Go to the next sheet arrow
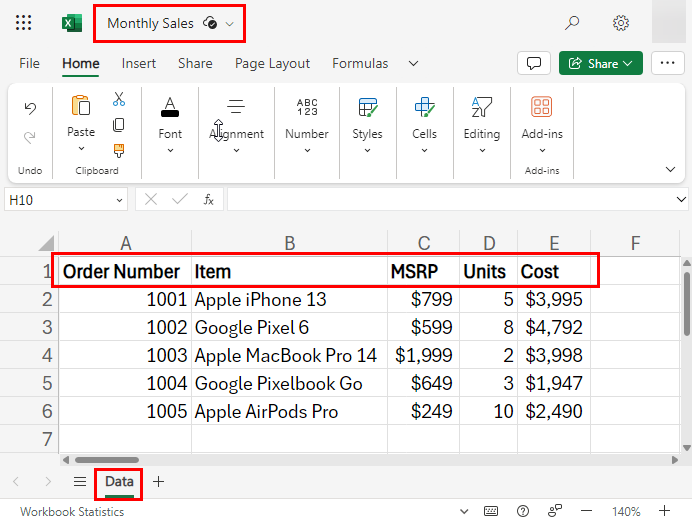Viewport: 692px width, 520px height. click(48, 481)
